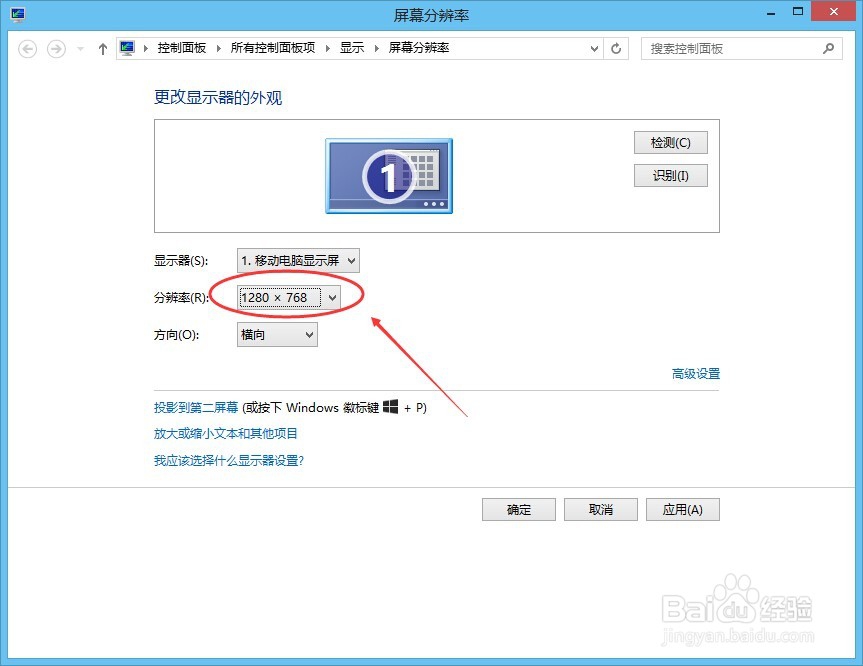Click the control panel icon in the address bar
Viewport: 863px width, 666px height.
click(128, 48)
